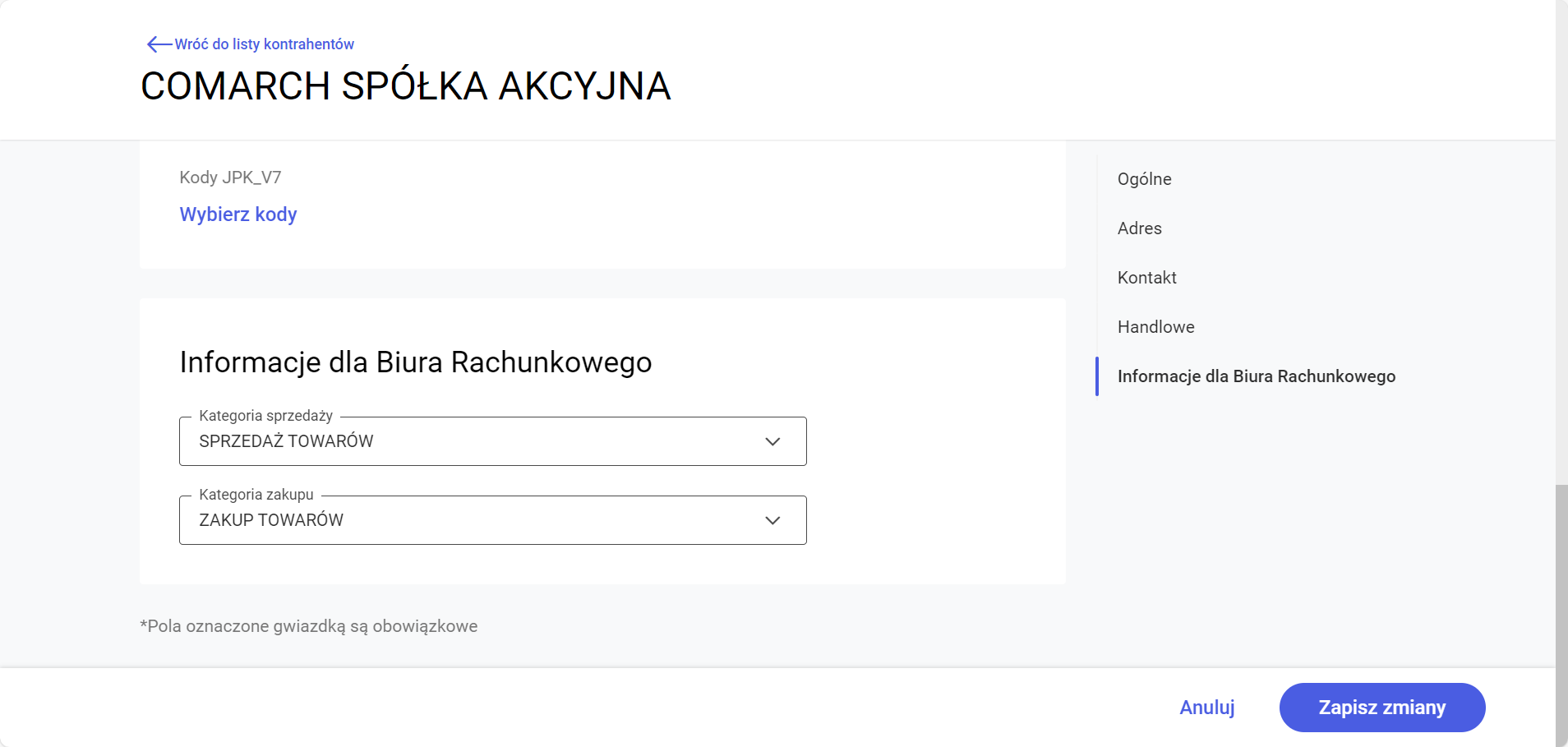The width and height of the screenshot is (1568, 747).
Task: Save with the 'Zapisz zmiany' button
Action: click(x=1381, y=708)
